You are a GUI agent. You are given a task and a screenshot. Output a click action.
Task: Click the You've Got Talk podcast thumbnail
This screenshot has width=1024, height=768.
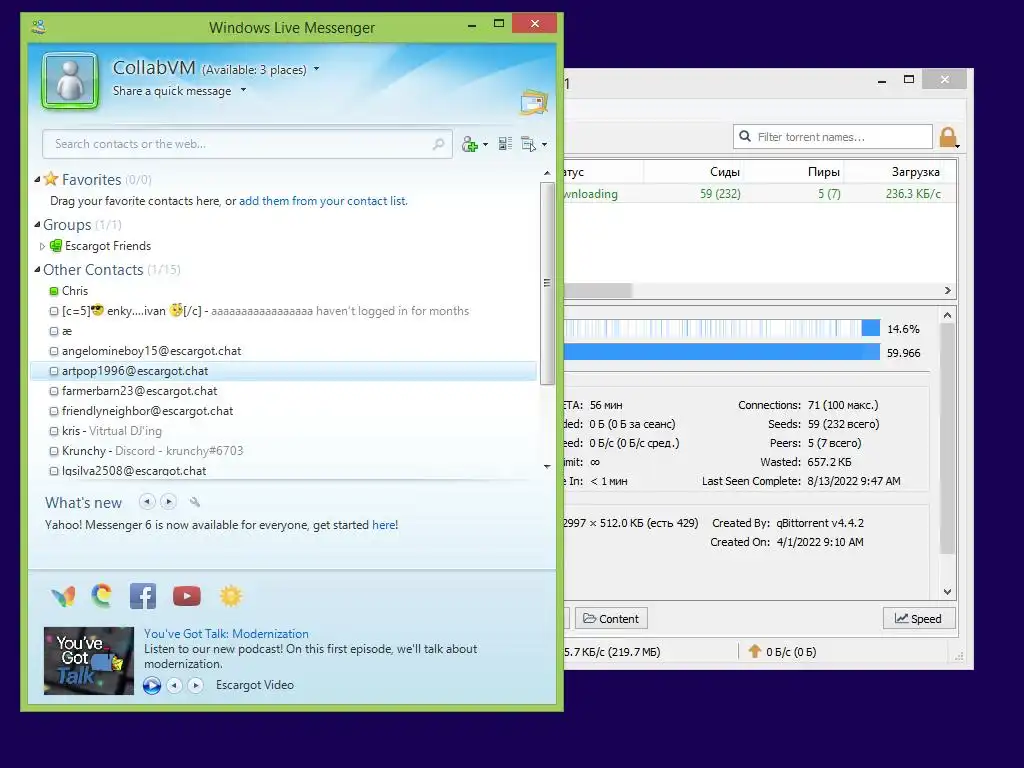(89, 660)
